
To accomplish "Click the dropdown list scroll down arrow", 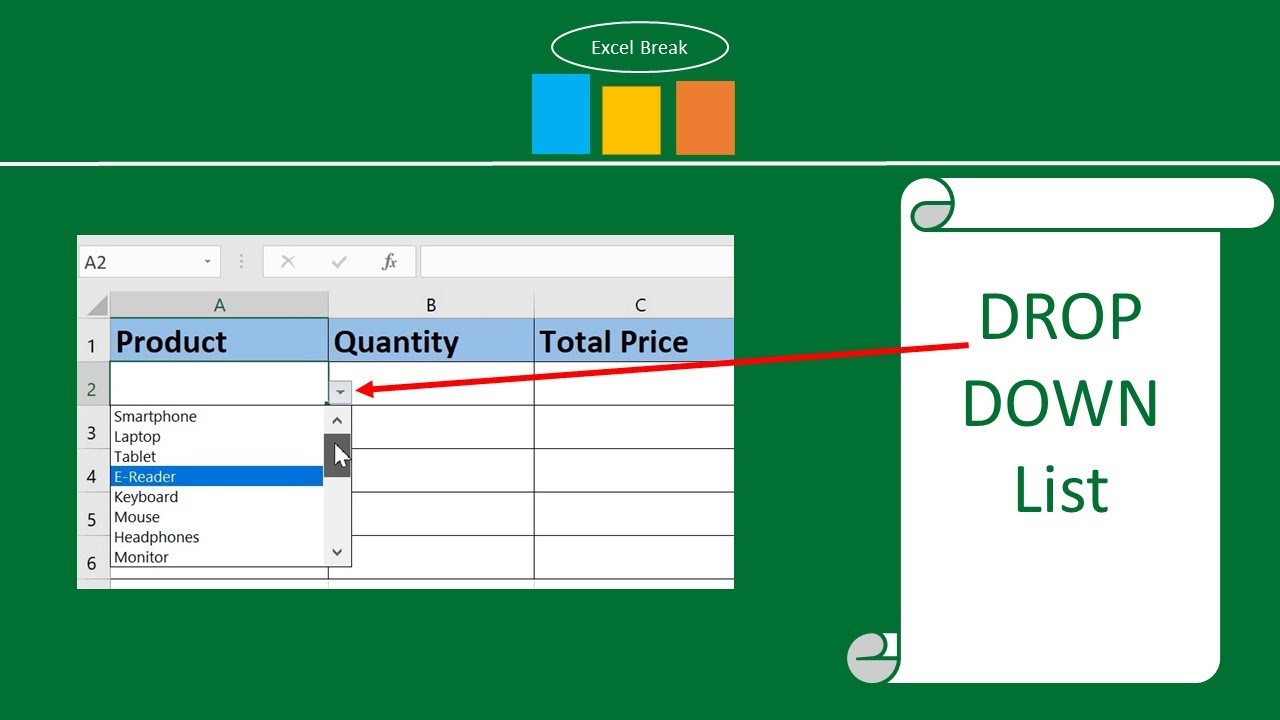I will pos(337,552).
